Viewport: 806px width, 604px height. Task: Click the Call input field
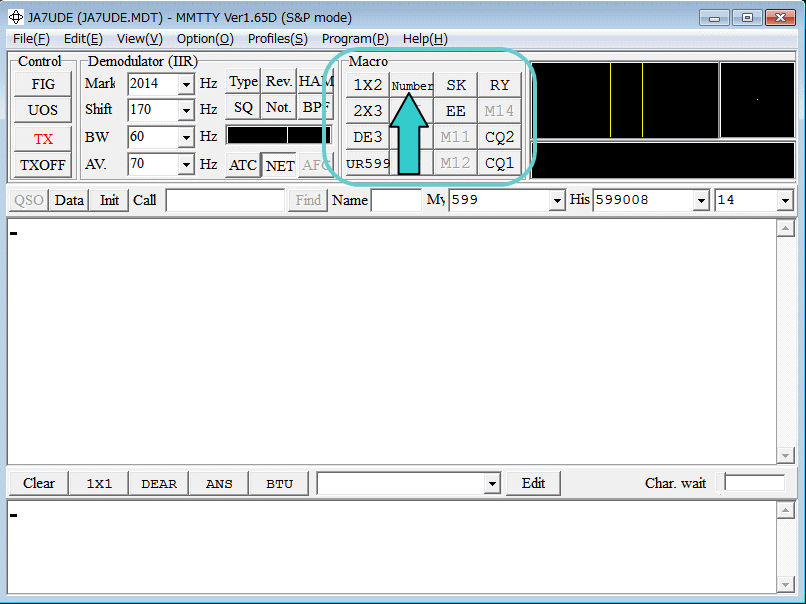click(225, 201)
